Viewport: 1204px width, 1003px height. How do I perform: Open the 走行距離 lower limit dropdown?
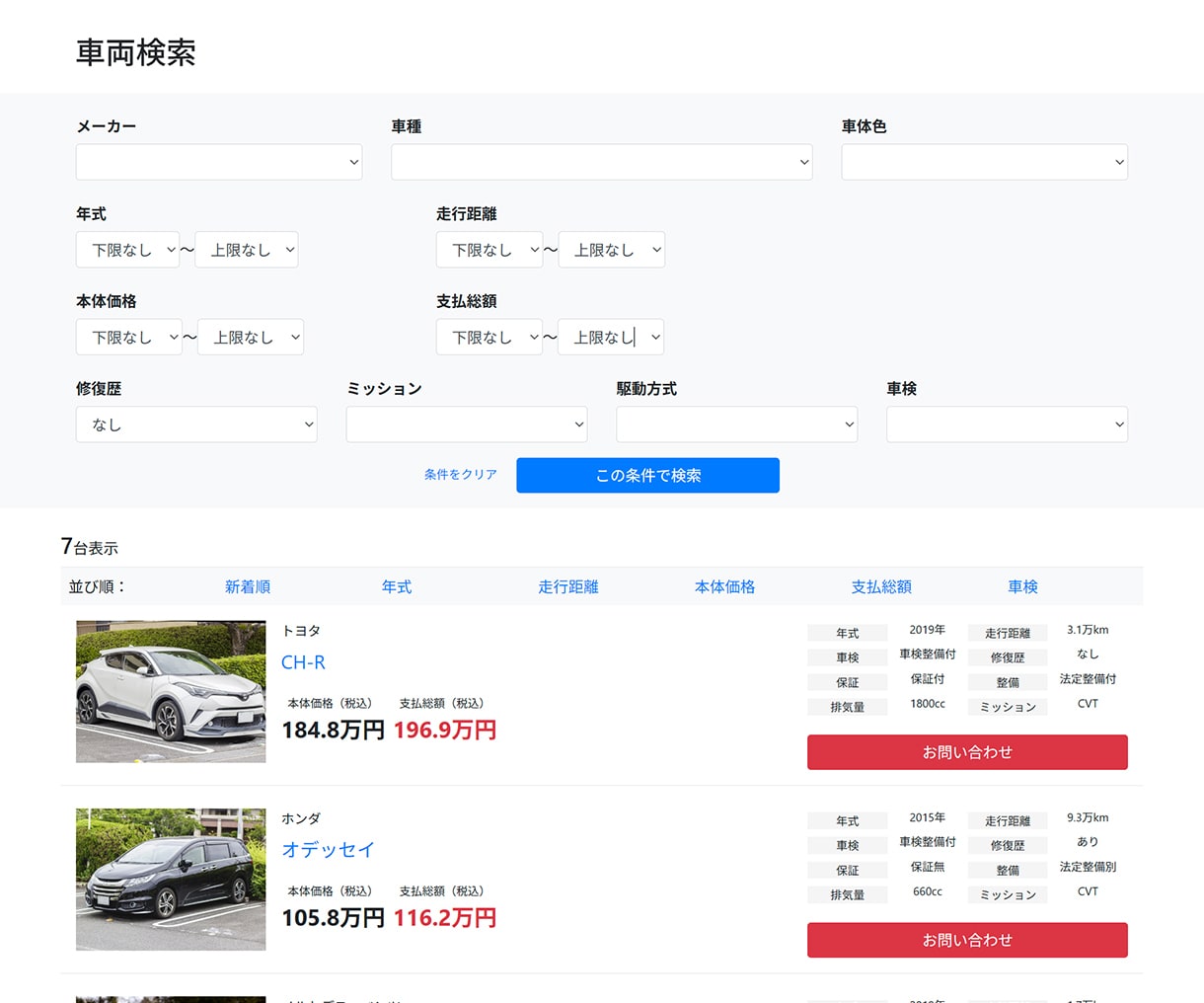point(489,250)
